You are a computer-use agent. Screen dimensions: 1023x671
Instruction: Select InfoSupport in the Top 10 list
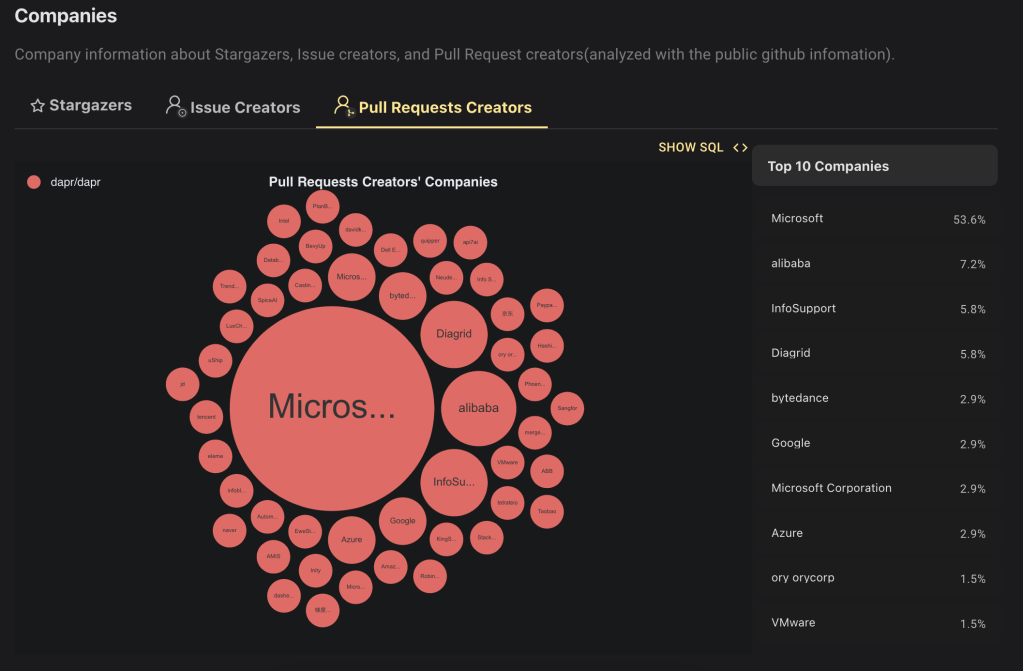tap(803, 308)
